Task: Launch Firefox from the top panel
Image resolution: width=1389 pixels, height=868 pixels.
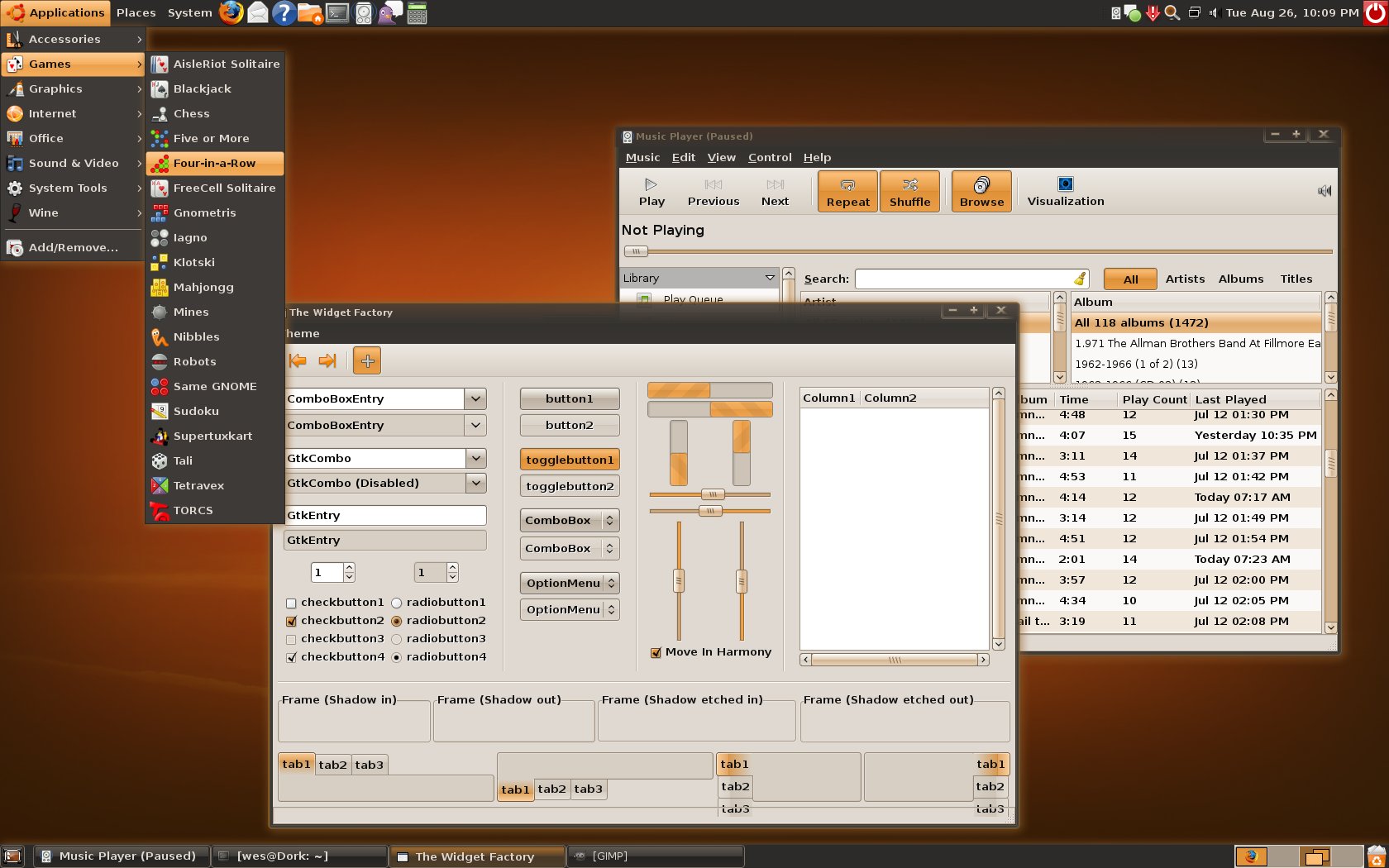Action: point(231,12)
